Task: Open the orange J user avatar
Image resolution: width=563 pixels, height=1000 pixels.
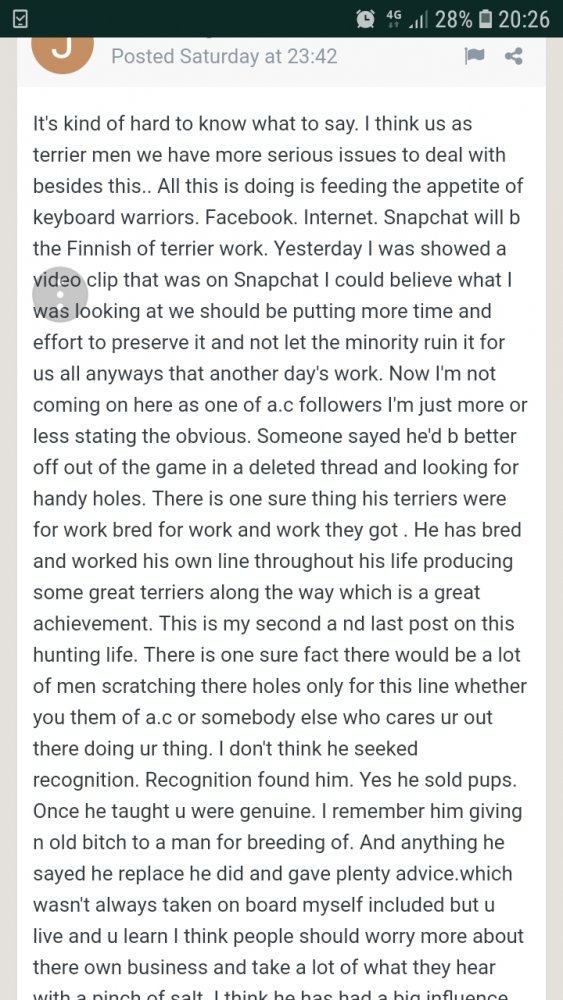Action: pyautogui.click(x=62, y=54)
